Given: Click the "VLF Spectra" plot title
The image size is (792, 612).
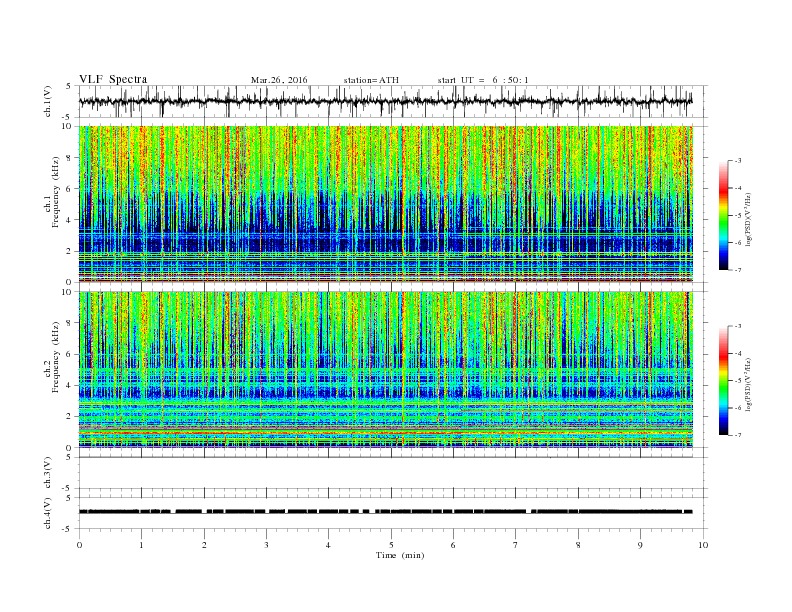Looking at the screenshot, I should pos(113,79).
